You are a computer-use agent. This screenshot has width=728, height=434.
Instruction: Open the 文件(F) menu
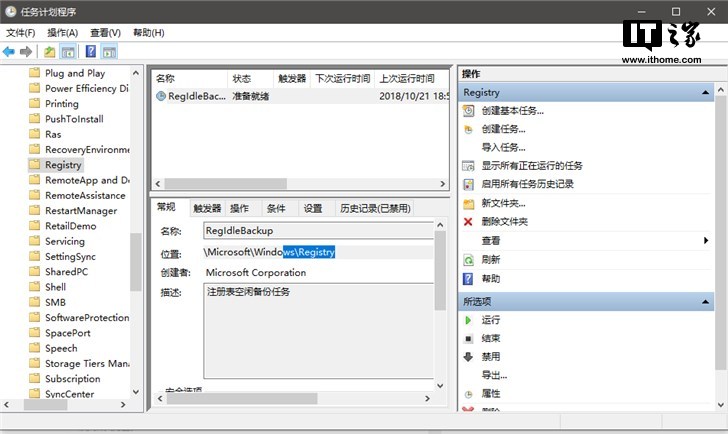click(20, 32)
